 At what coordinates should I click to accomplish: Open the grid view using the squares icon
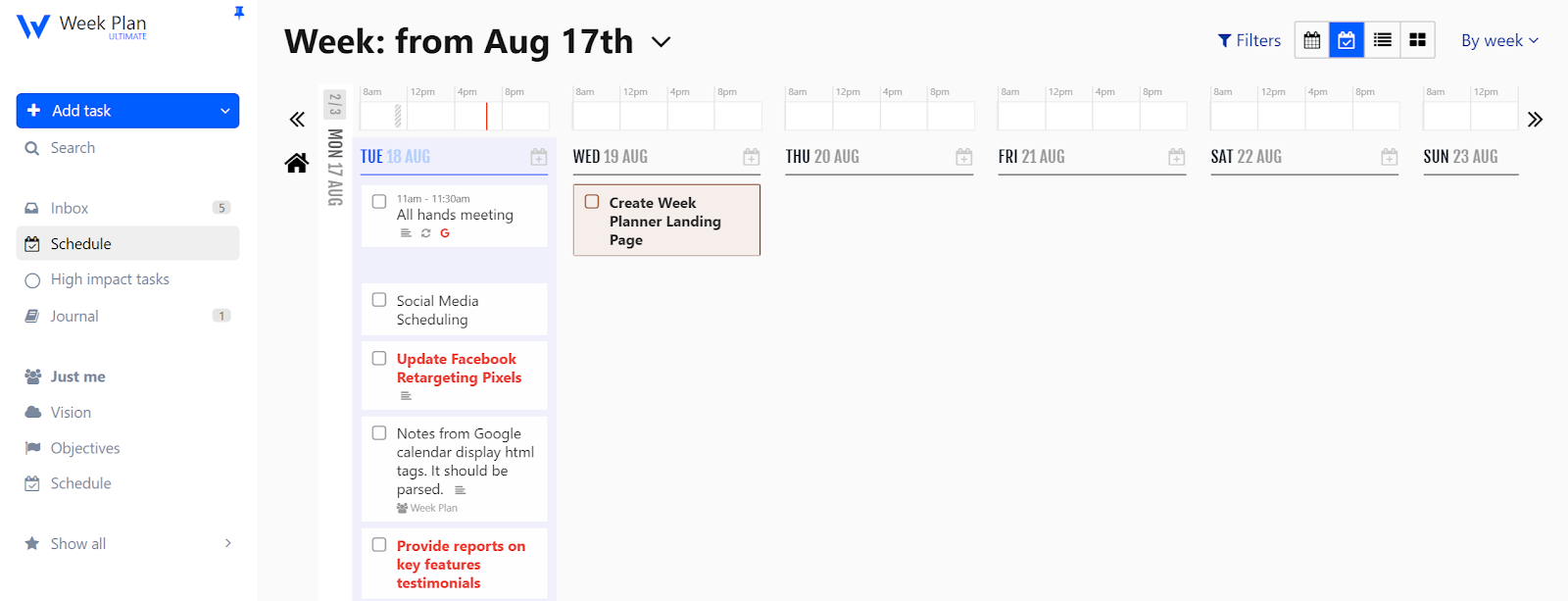[1418, 40]
